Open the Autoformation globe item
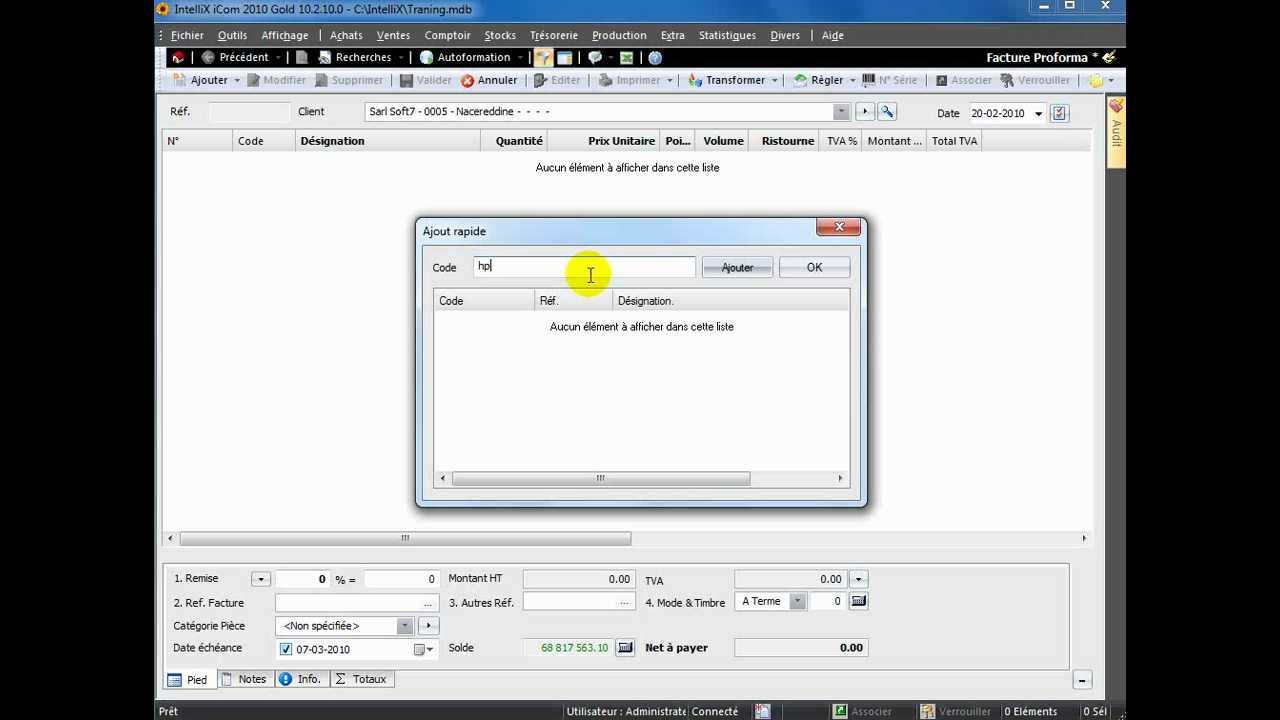The height and width of the screenshot is (720, 1280). click(466, 58)
